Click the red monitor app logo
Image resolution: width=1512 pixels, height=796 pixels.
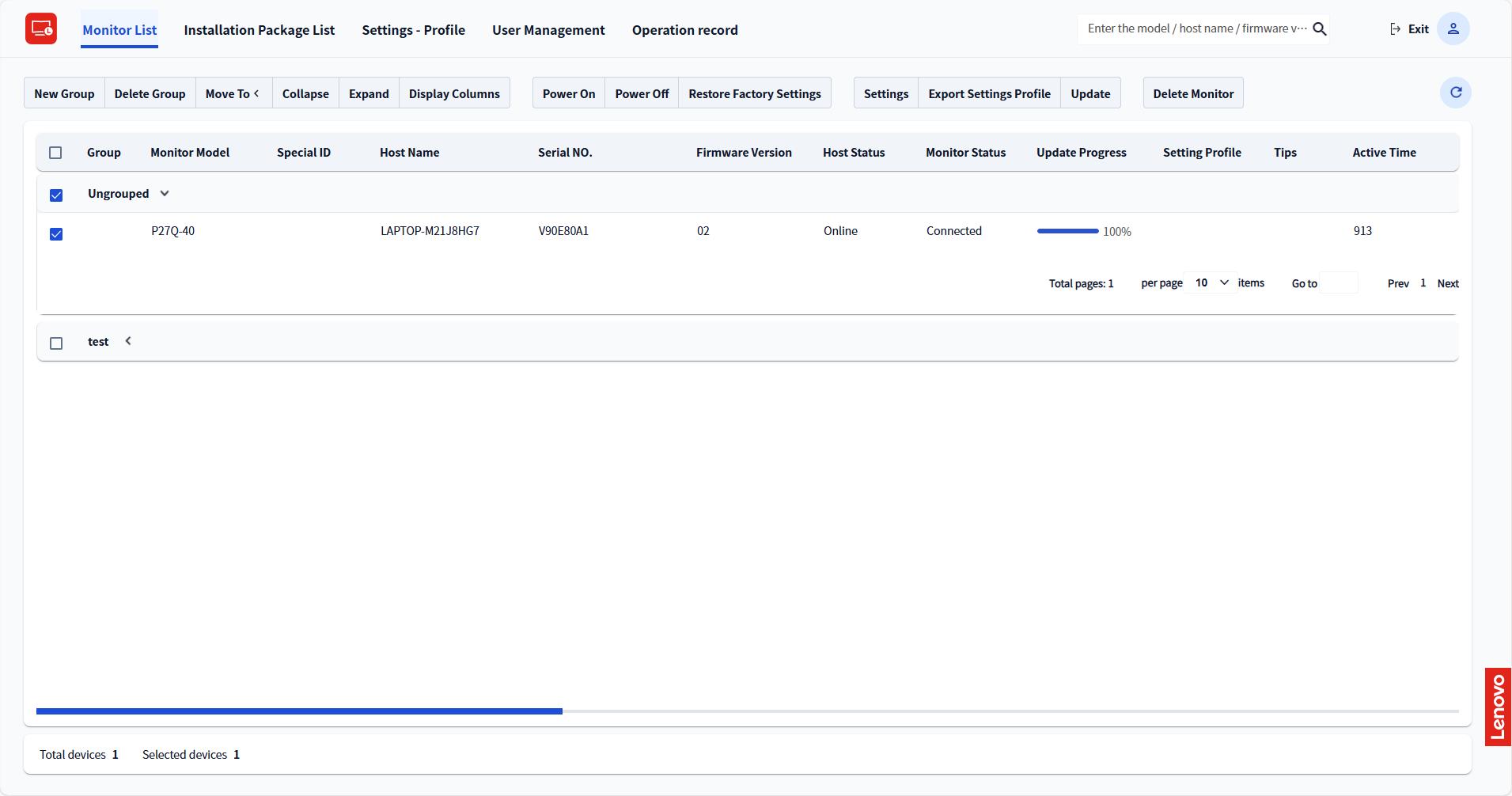point(41,29)
